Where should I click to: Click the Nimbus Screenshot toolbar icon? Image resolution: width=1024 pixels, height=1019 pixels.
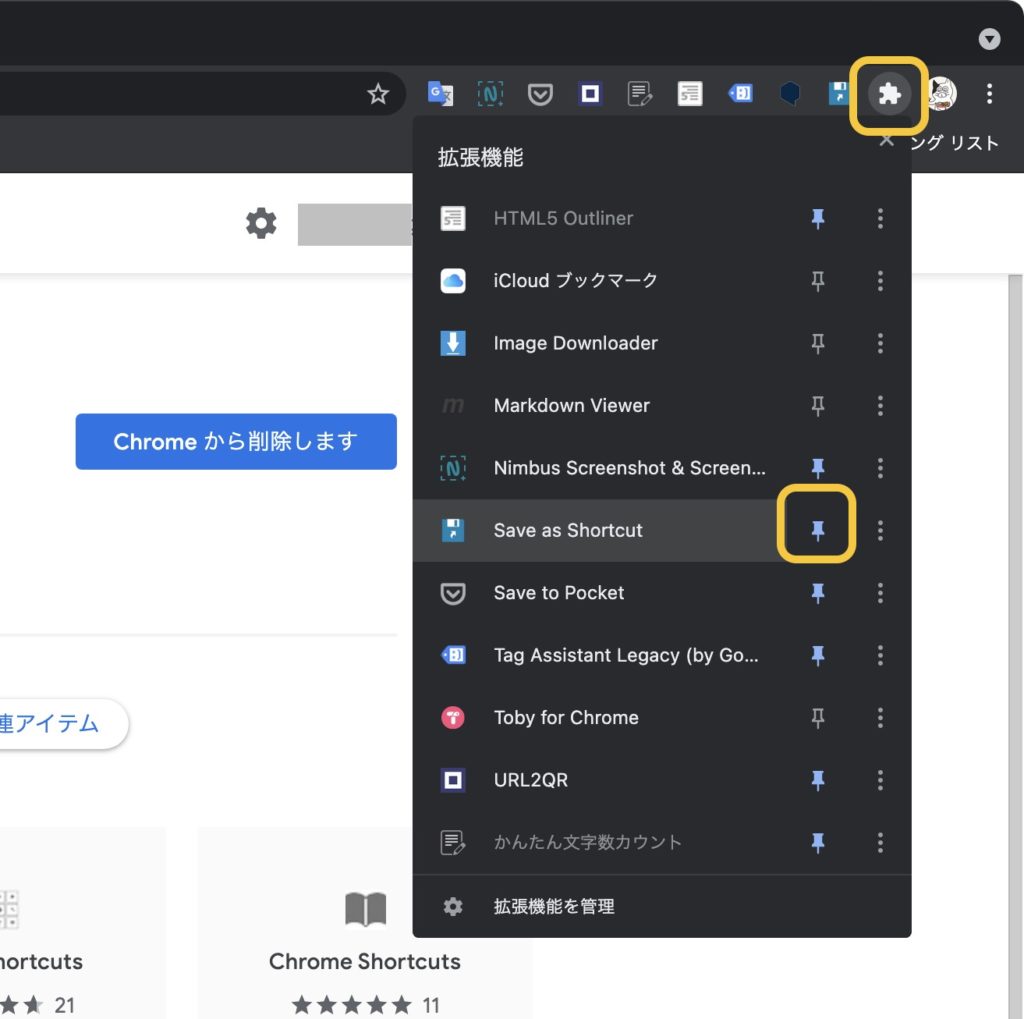pyautogui.click(x=490, y=93)
